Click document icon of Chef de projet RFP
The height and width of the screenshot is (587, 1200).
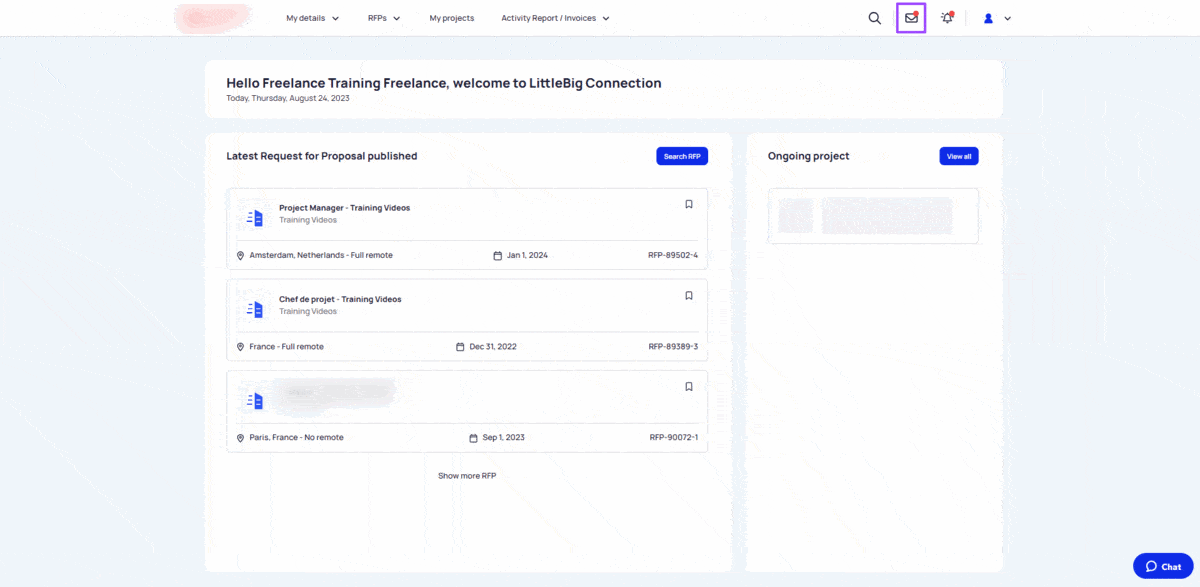click(256, 309)
